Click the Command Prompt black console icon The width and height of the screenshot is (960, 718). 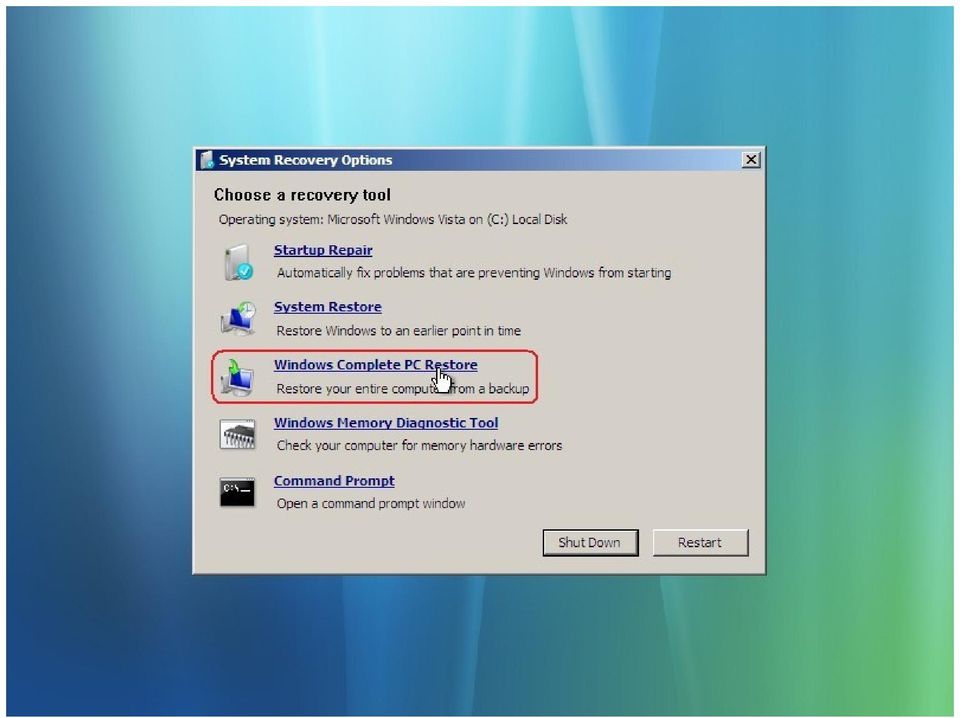point(238,492)
